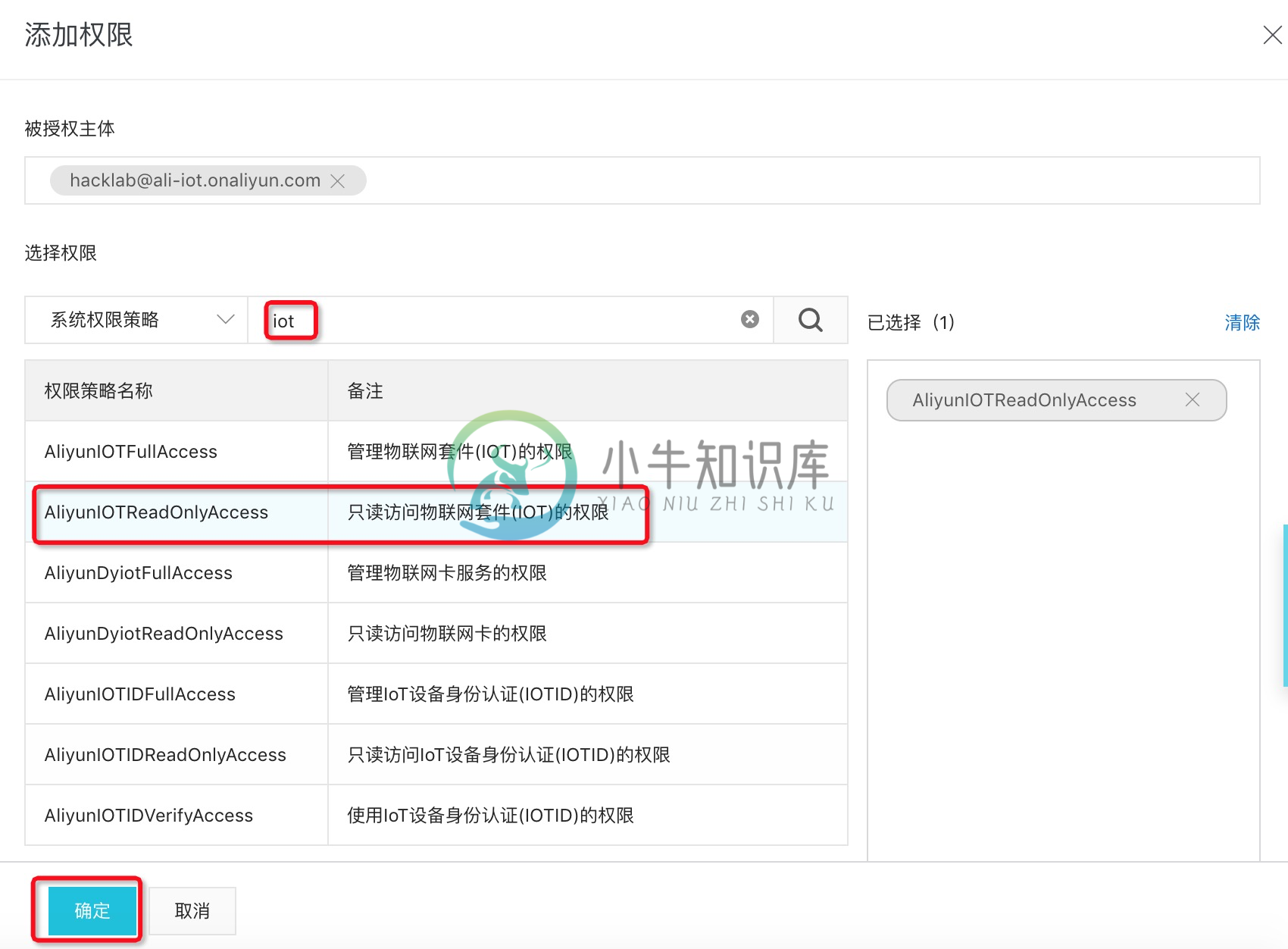The image size is (1288, 949).
Task: Click the hacklab@ali-iot.onaliyun.com tag text
Action: tap(195, 180)
